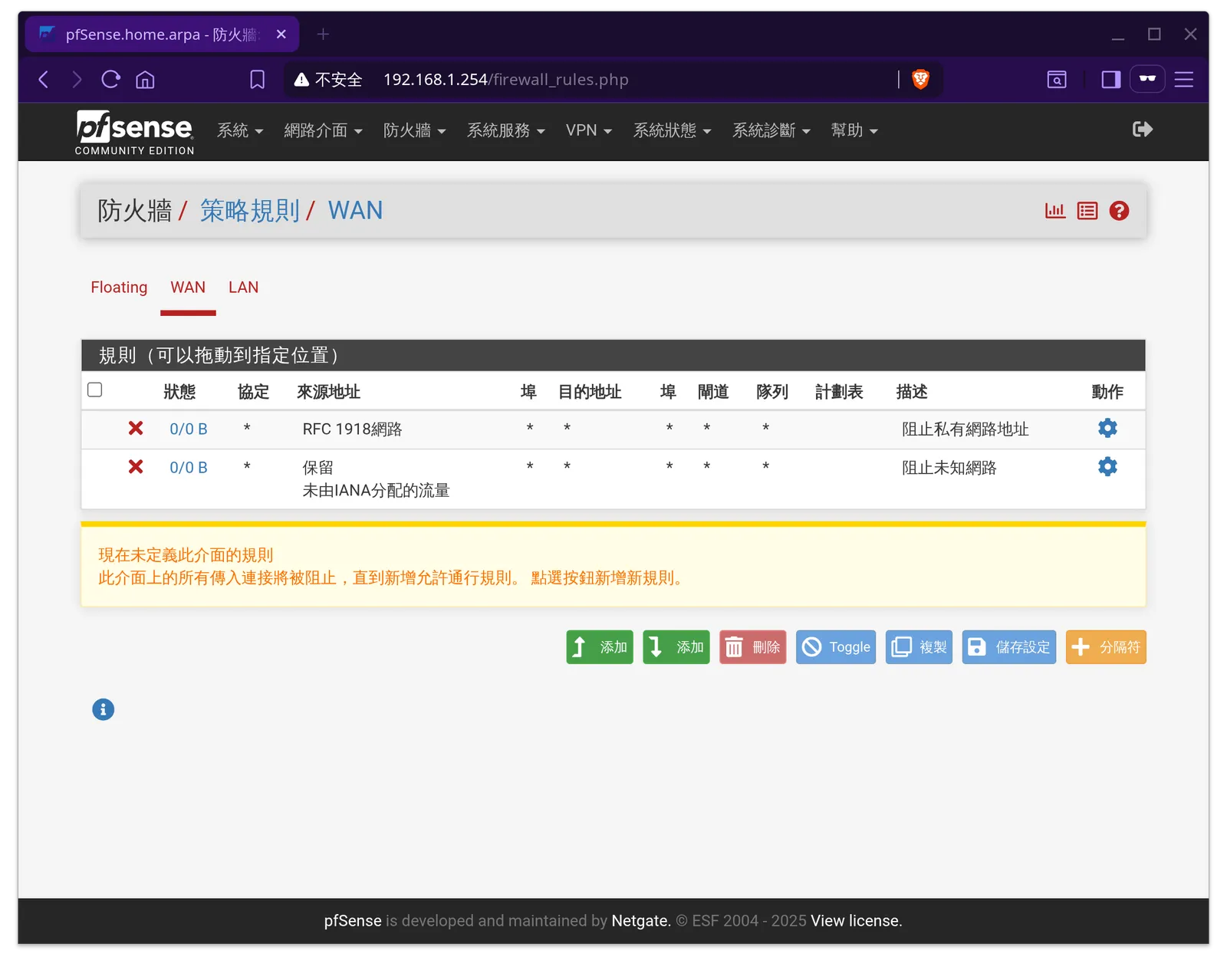The height and width of the screenshot is (980, 1227).
Task: Click the orange 分隔符 separator button
Action: pos(1106,647)
